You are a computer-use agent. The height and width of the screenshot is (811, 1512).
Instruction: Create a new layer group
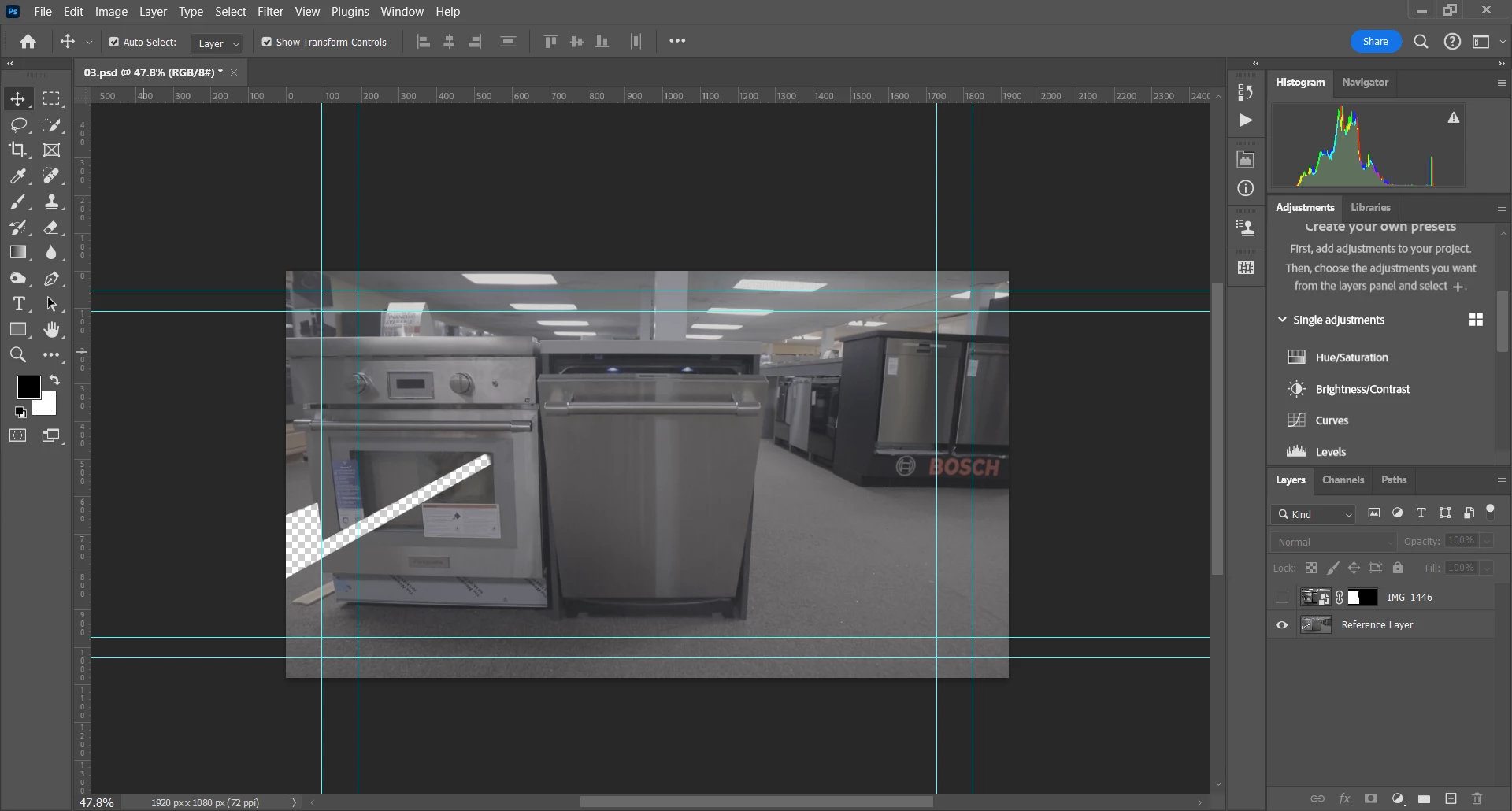pos(1424,798)
